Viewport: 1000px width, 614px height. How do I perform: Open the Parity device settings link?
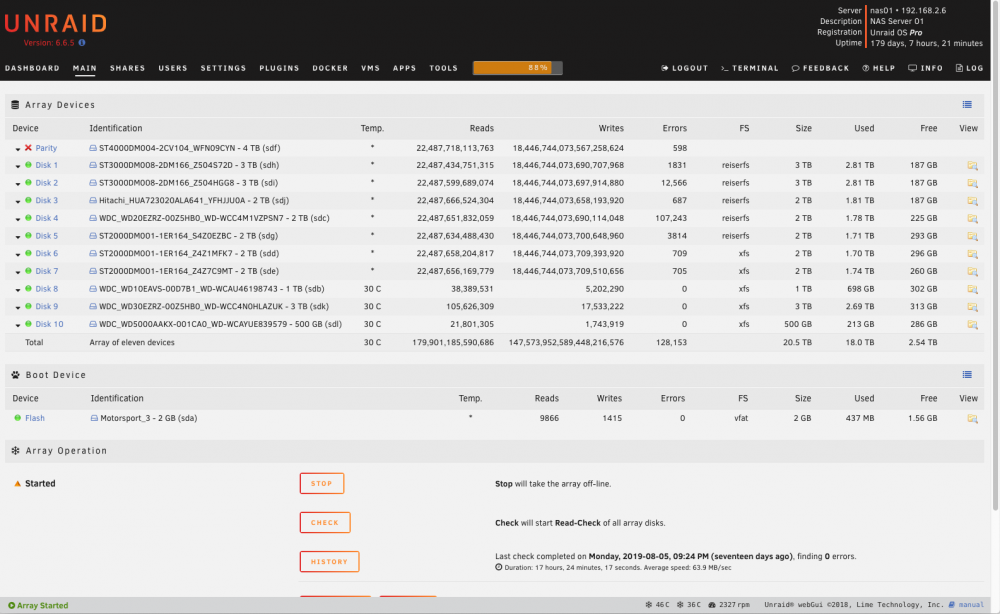(46, 148)
